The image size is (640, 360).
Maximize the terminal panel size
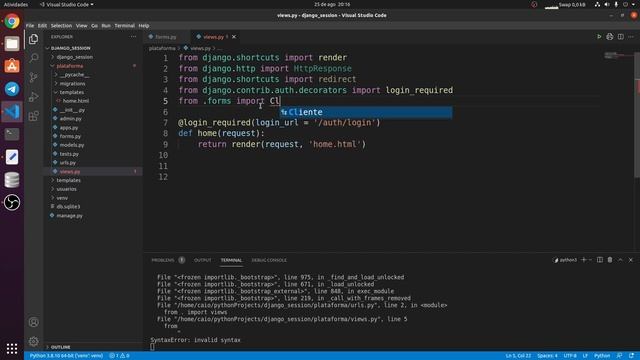[620, 260]
